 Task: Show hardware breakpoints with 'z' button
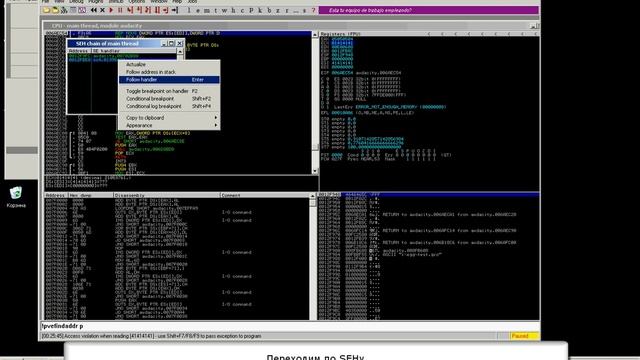[278, 10]
